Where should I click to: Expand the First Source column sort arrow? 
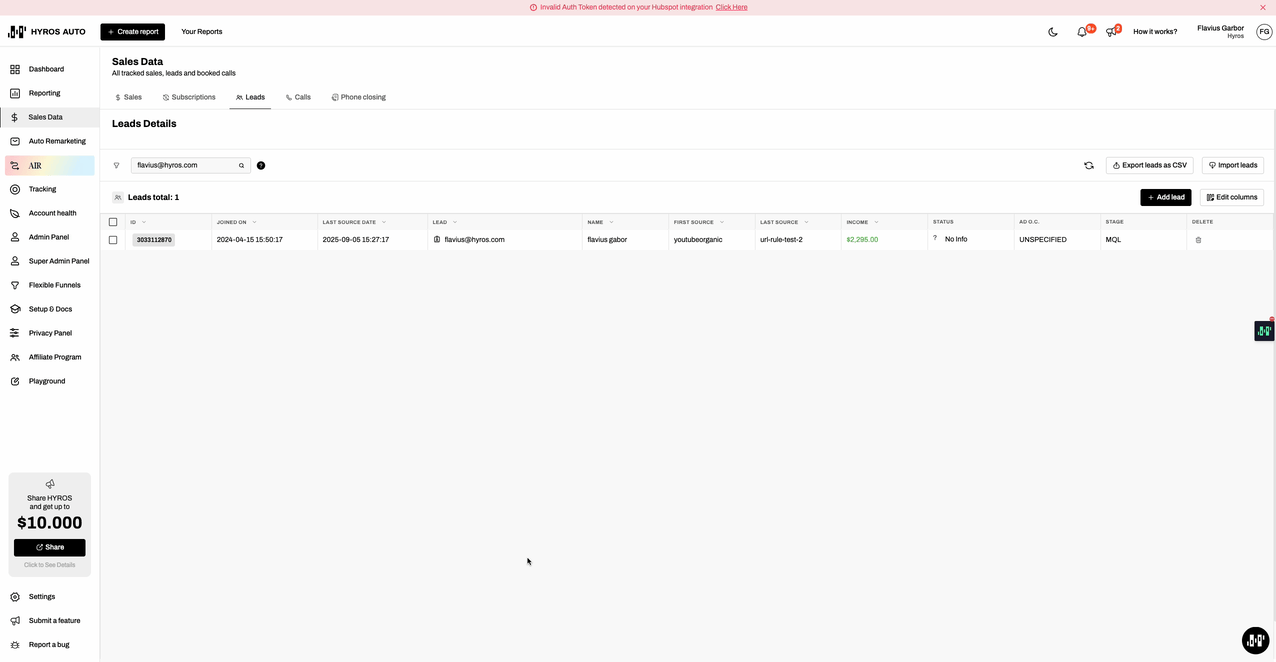[x=721, y=222]
